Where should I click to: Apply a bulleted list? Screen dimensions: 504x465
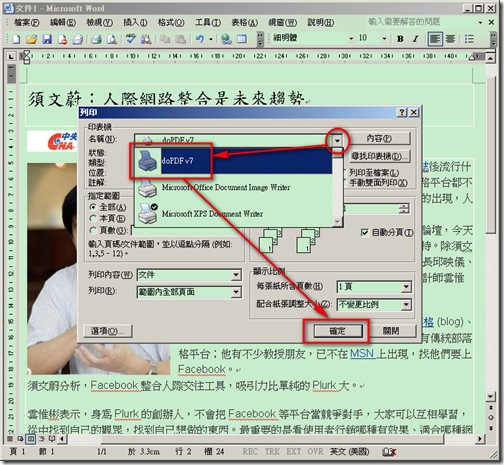pos(469,39)
